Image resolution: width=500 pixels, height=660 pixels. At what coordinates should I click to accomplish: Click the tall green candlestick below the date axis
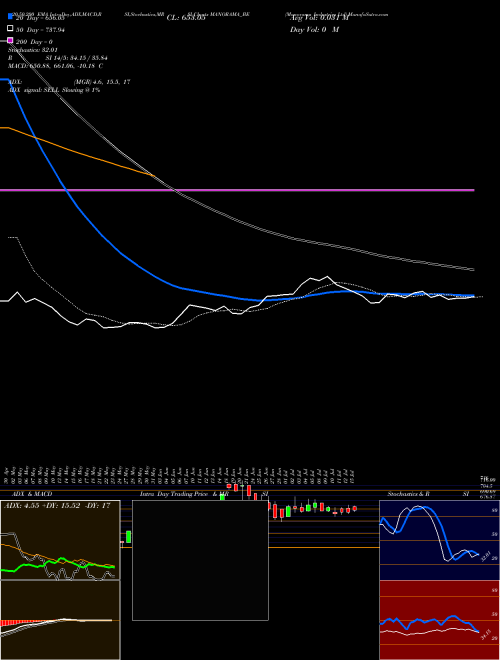pos(128,537)
